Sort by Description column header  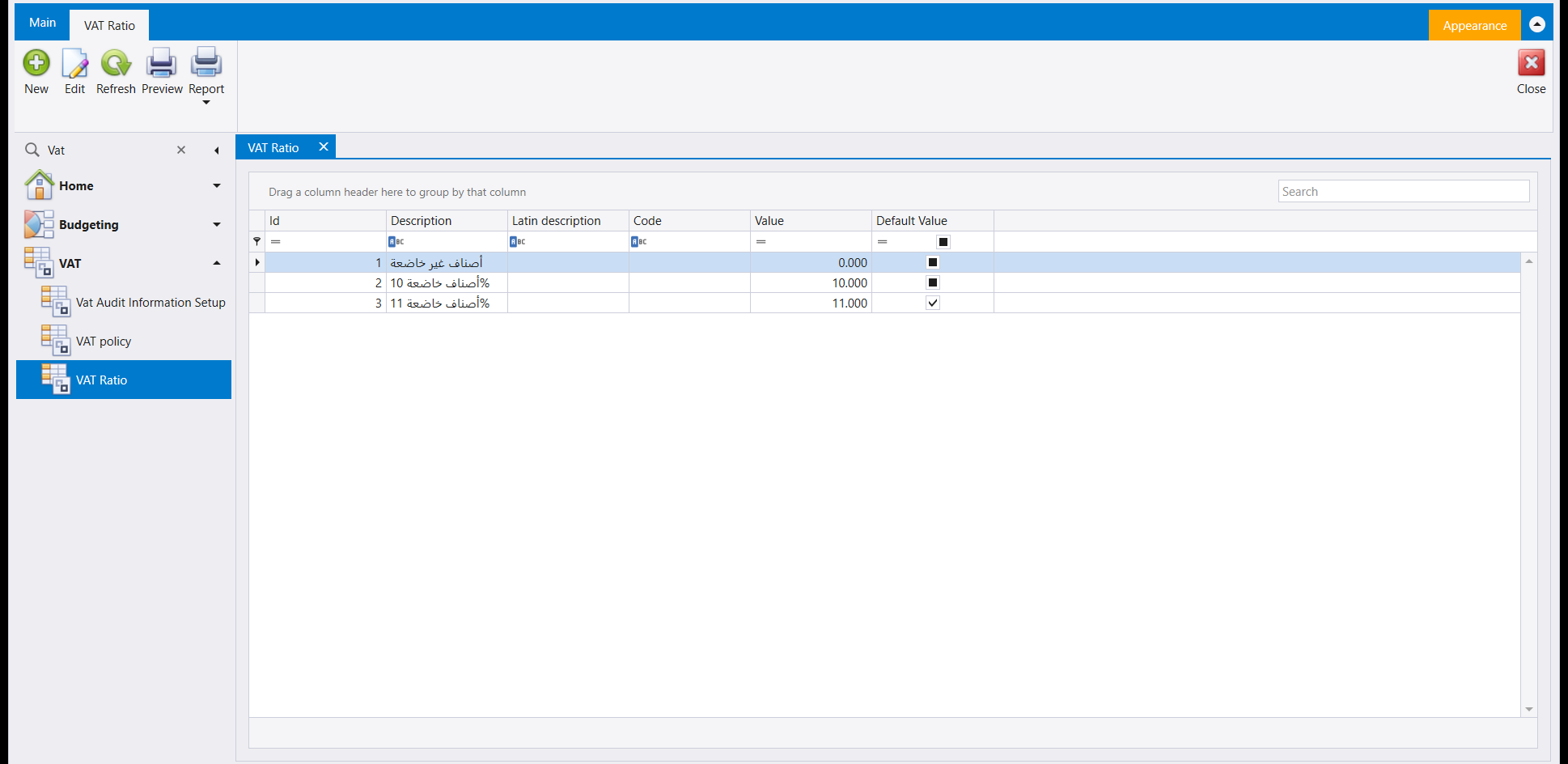click(x=447, y=220)
